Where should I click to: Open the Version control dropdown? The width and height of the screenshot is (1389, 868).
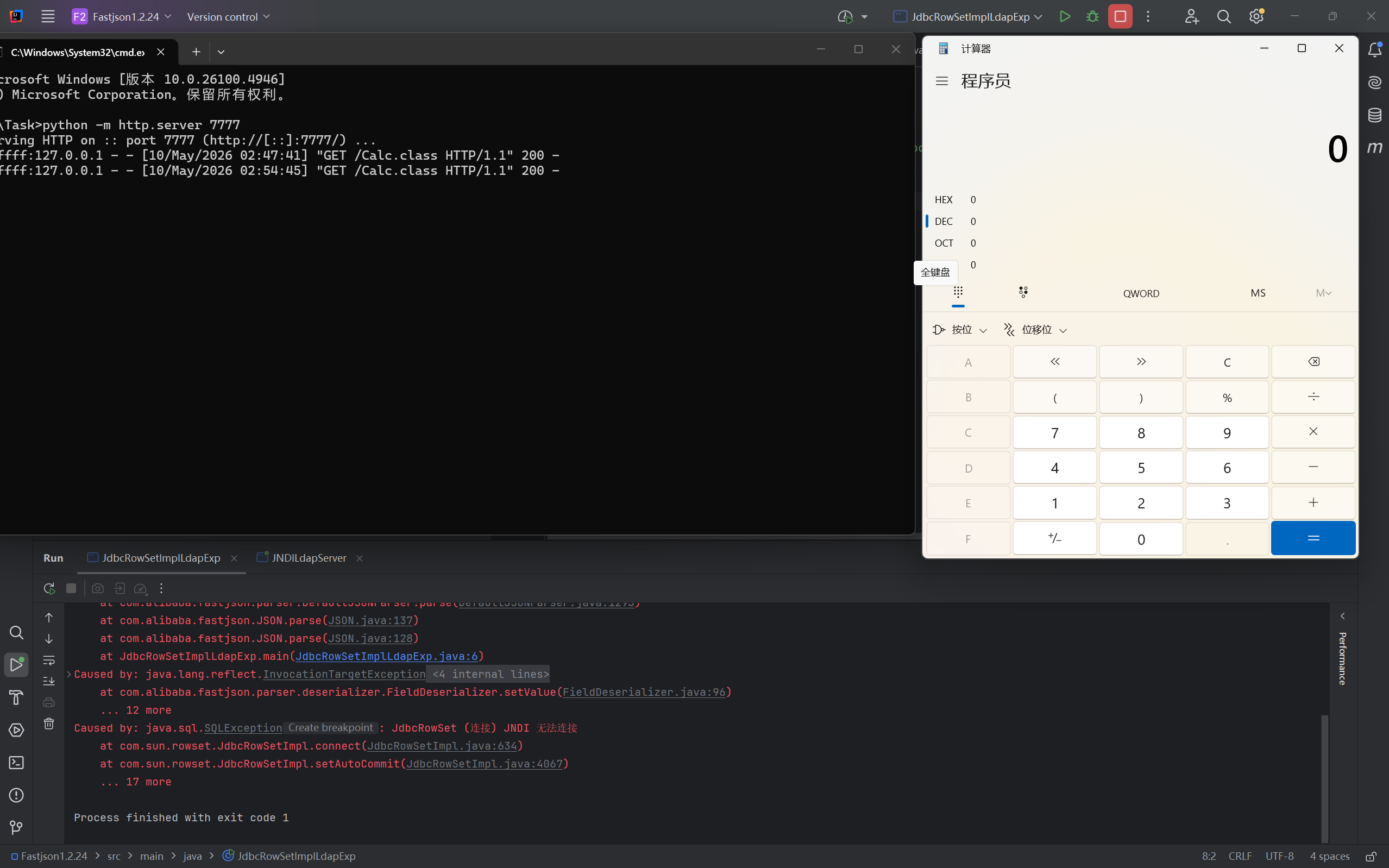tap(229, 17)
